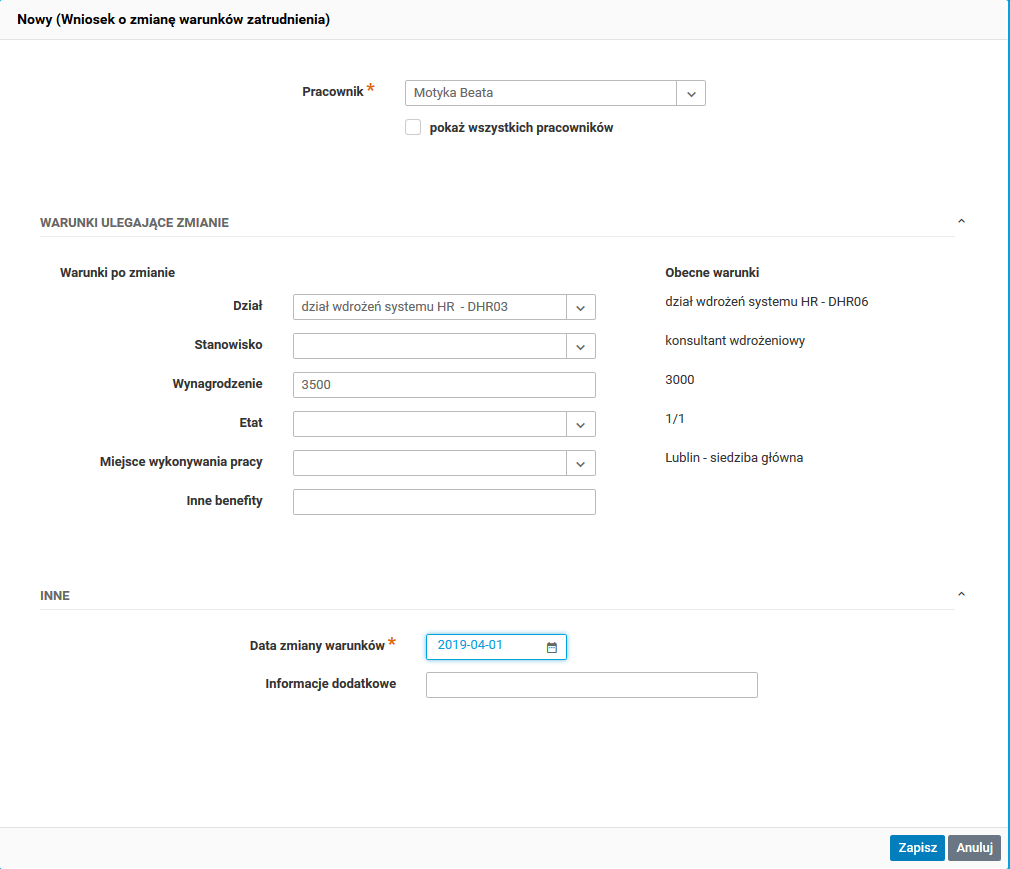Open the Stanowisko dropdown arrow

pyautogui.click(x=581, y=346)
